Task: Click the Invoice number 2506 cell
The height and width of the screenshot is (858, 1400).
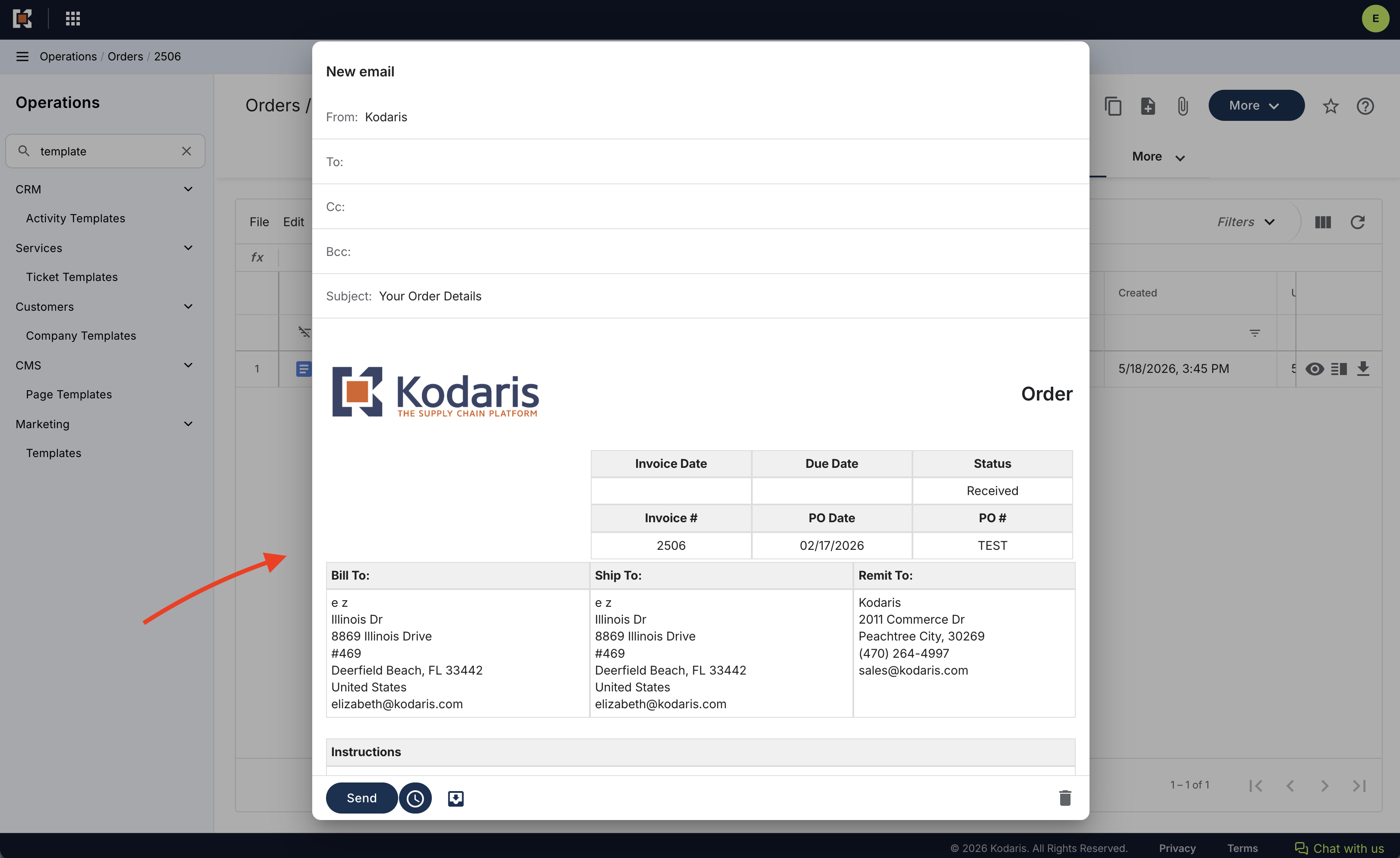Action: [671, 545]
